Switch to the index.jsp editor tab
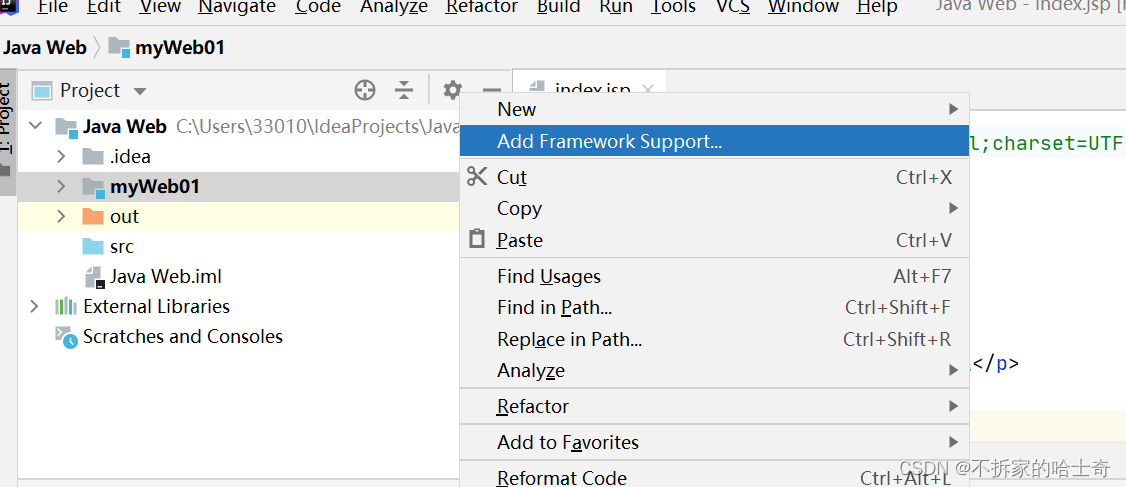This screenshot has height=487, width=1126. coord(592,90)
